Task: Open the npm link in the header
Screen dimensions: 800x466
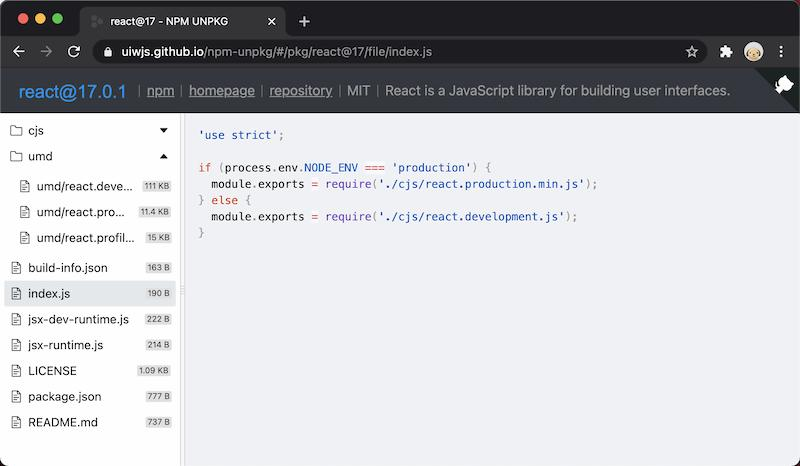Action: click(160, 91)
